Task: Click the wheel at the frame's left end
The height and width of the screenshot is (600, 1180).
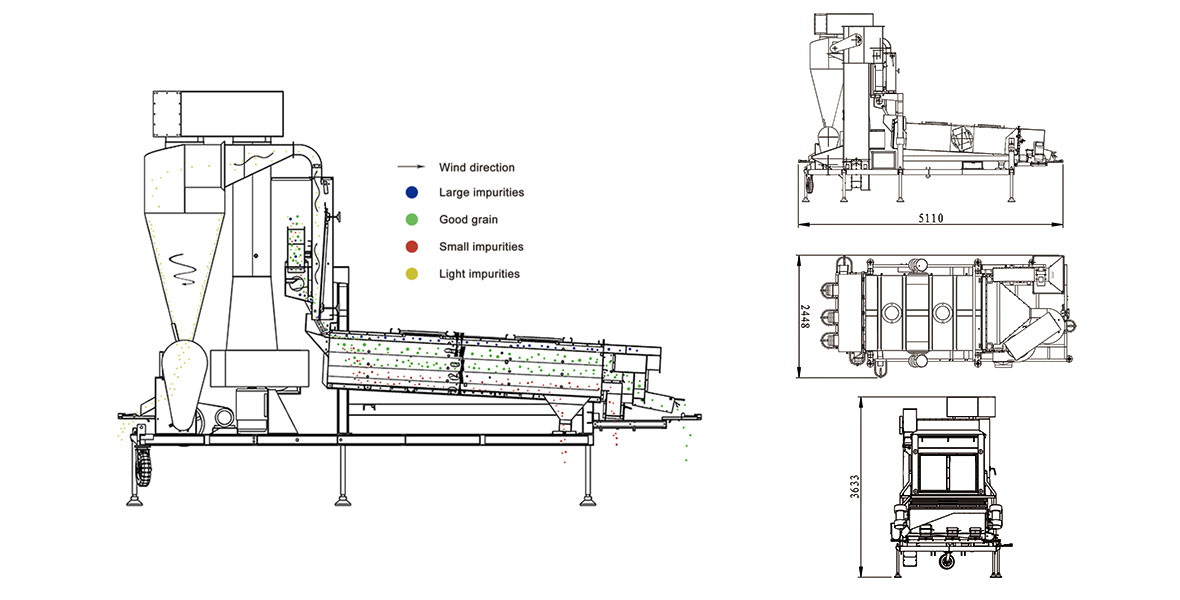Action: pos(143,466)
